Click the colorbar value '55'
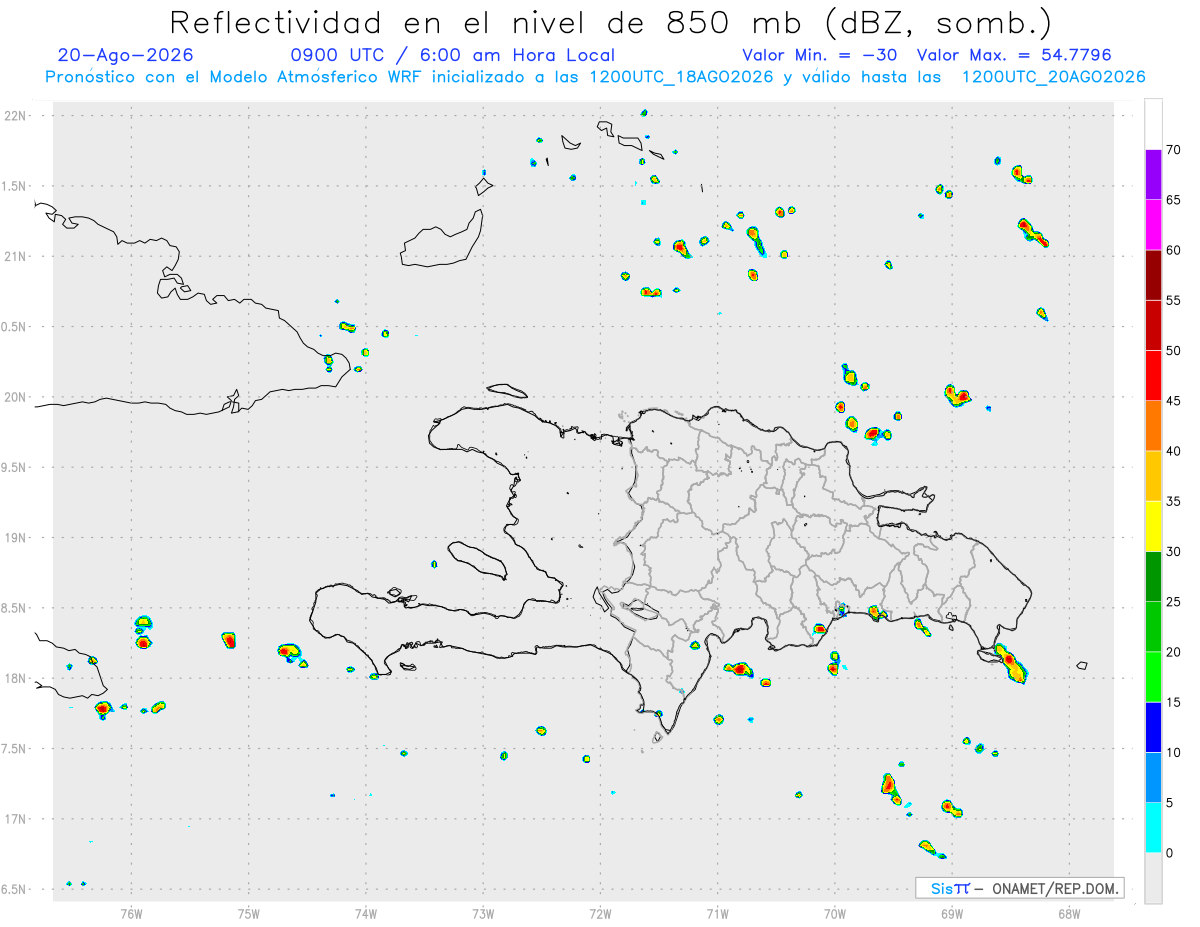The width and height of the screenshot is (1200, 927). pyautogui.click(x=1173, y=300)
